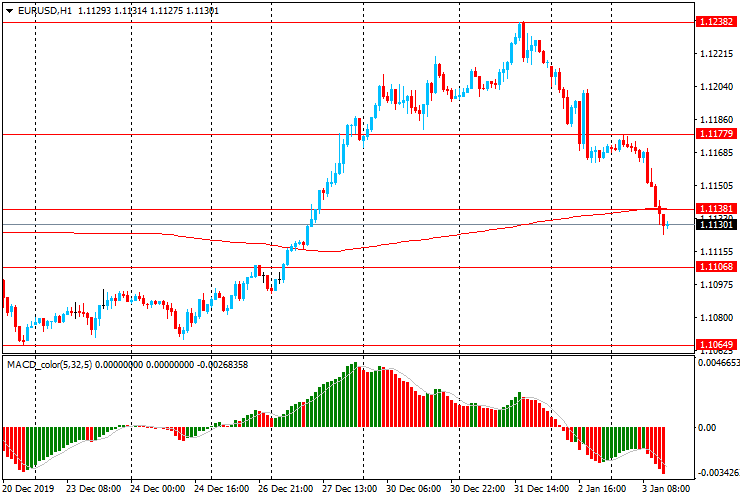Image resolution: width=740 pixels, height=500 pixels.
Task: Click the current price label 1.11301
Action: click(x=716, y=225)
